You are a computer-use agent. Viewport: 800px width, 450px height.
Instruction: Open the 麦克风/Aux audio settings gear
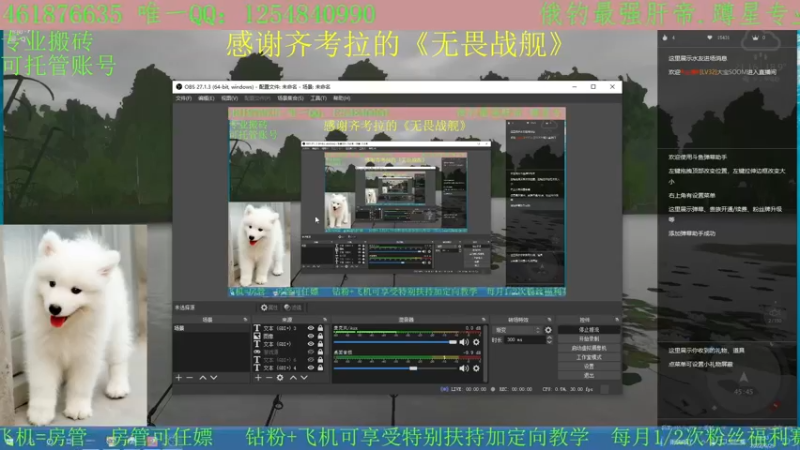click(477, 342)
